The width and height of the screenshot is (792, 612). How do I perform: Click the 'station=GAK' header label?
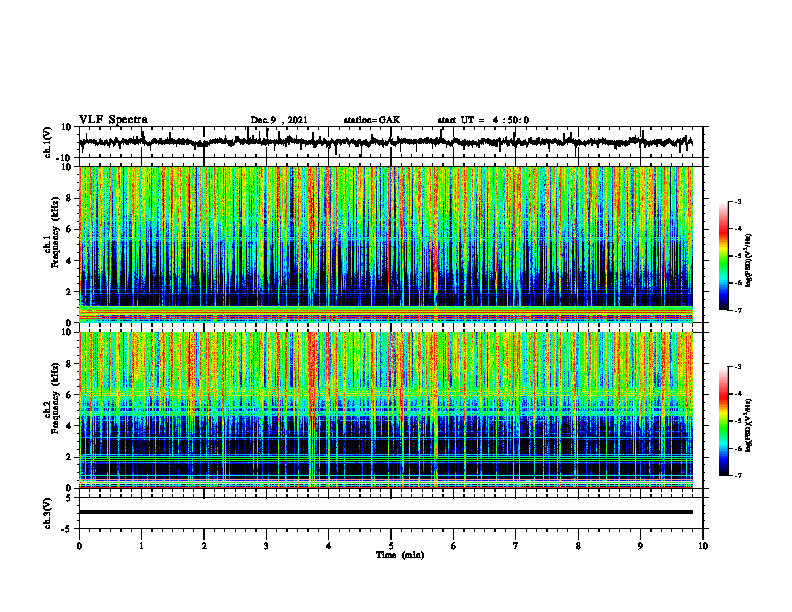click(372, 120)
